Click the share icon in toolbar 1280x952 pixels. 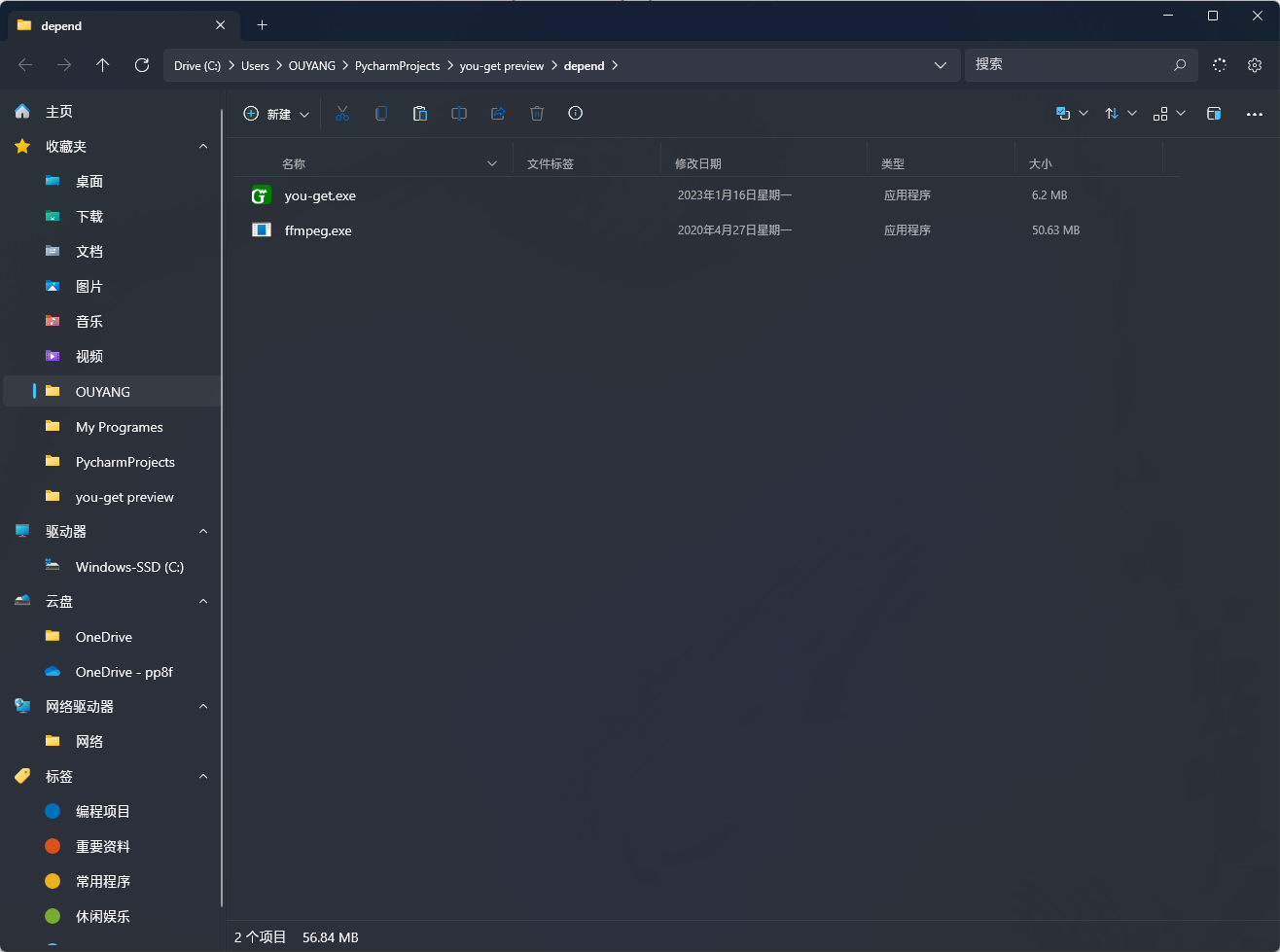click(498, 114)
